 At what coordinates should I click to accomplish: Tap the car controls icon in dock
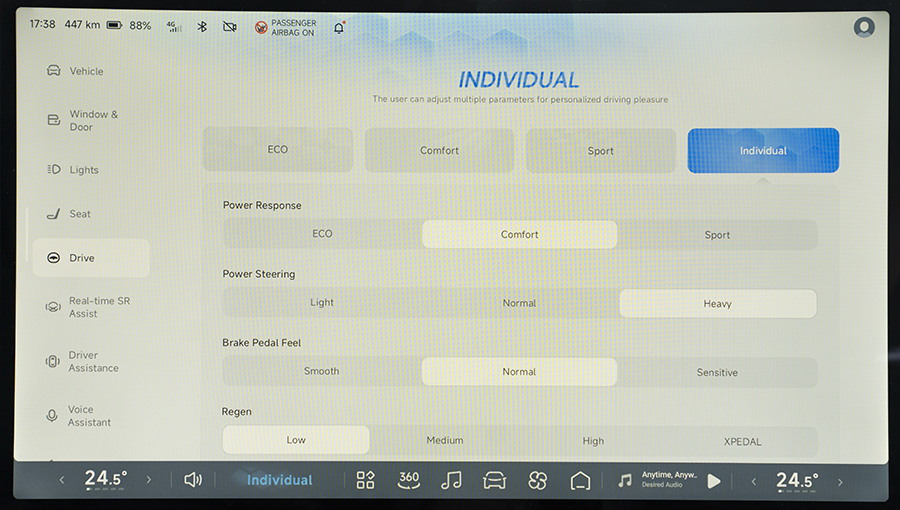click(494, 480)
